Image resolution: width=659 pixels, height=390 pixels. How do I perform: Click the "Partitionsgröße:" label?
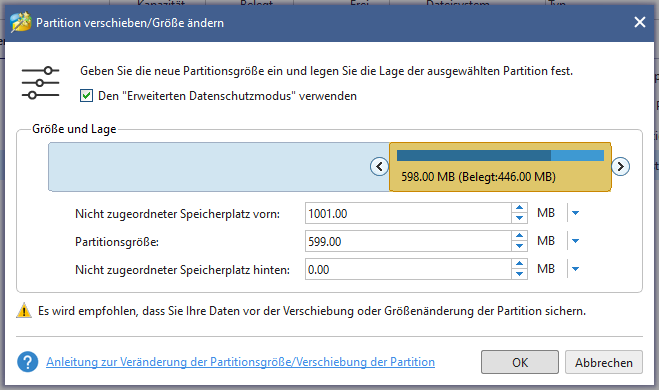pos(117,242)
